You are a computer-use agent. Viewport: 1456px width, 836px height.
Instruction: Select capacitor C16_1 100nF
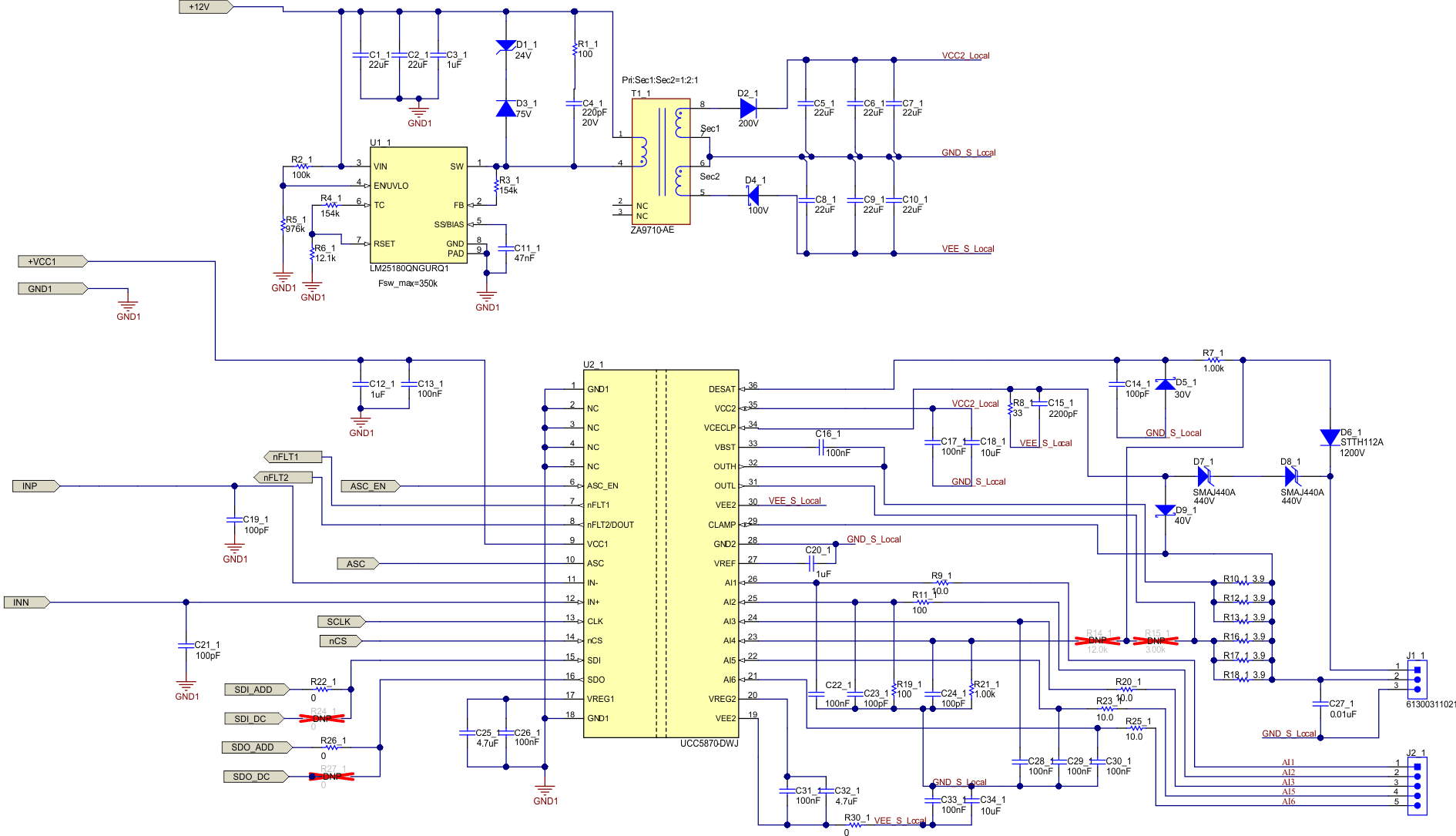click(x=823, y=448)
